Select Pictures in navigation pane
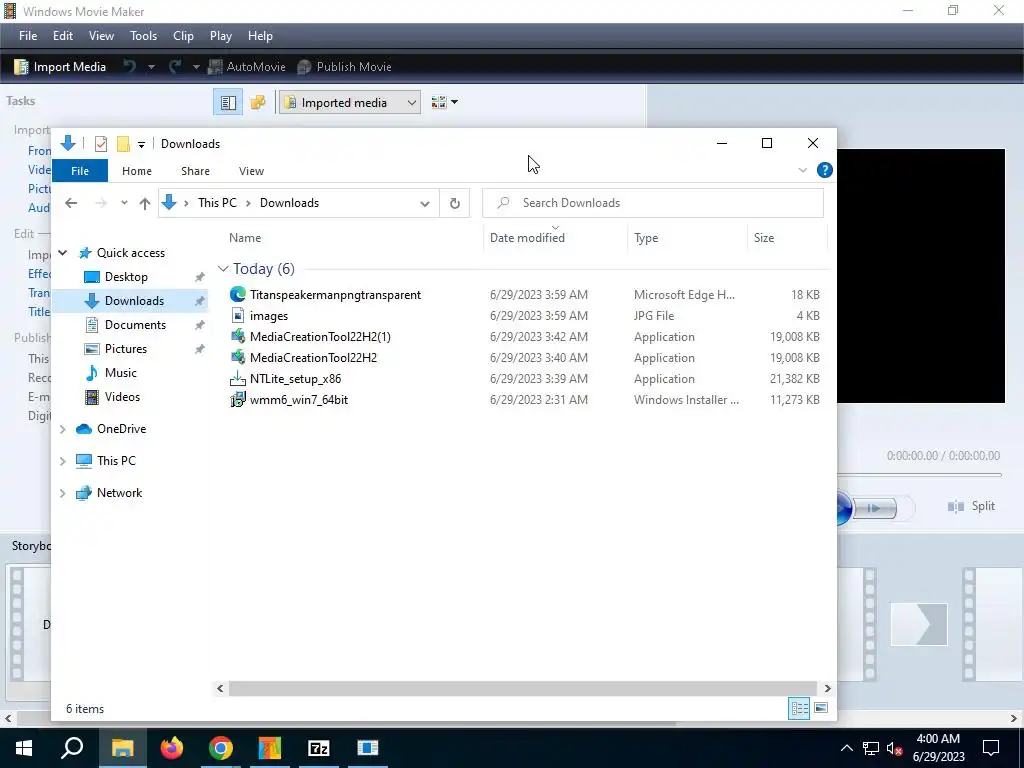Screen dimensions: 1024x768 125,349
